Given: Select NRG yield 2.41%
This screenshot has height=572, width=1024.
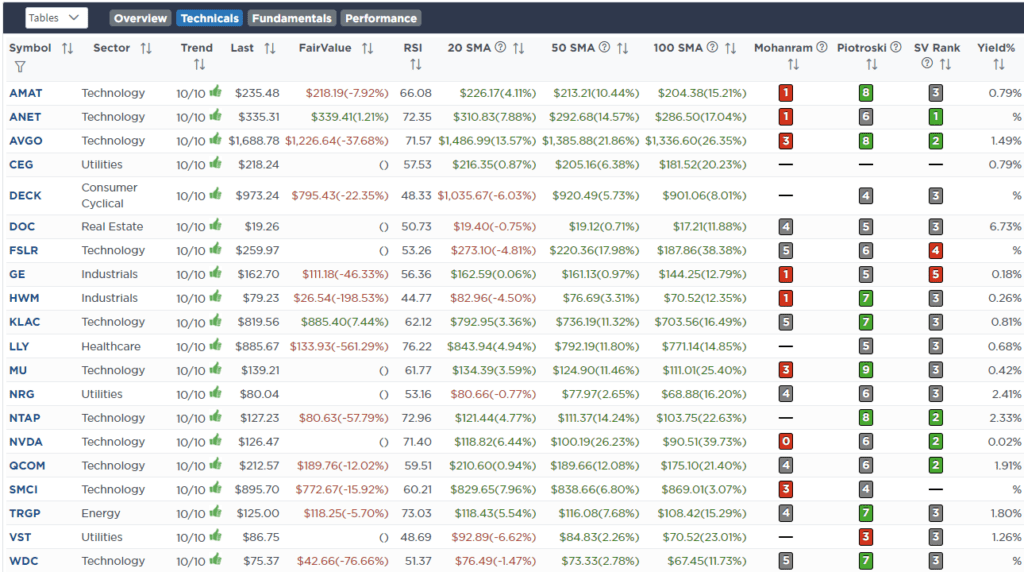Looking at the screenshot, I should tap(1006, 394).
